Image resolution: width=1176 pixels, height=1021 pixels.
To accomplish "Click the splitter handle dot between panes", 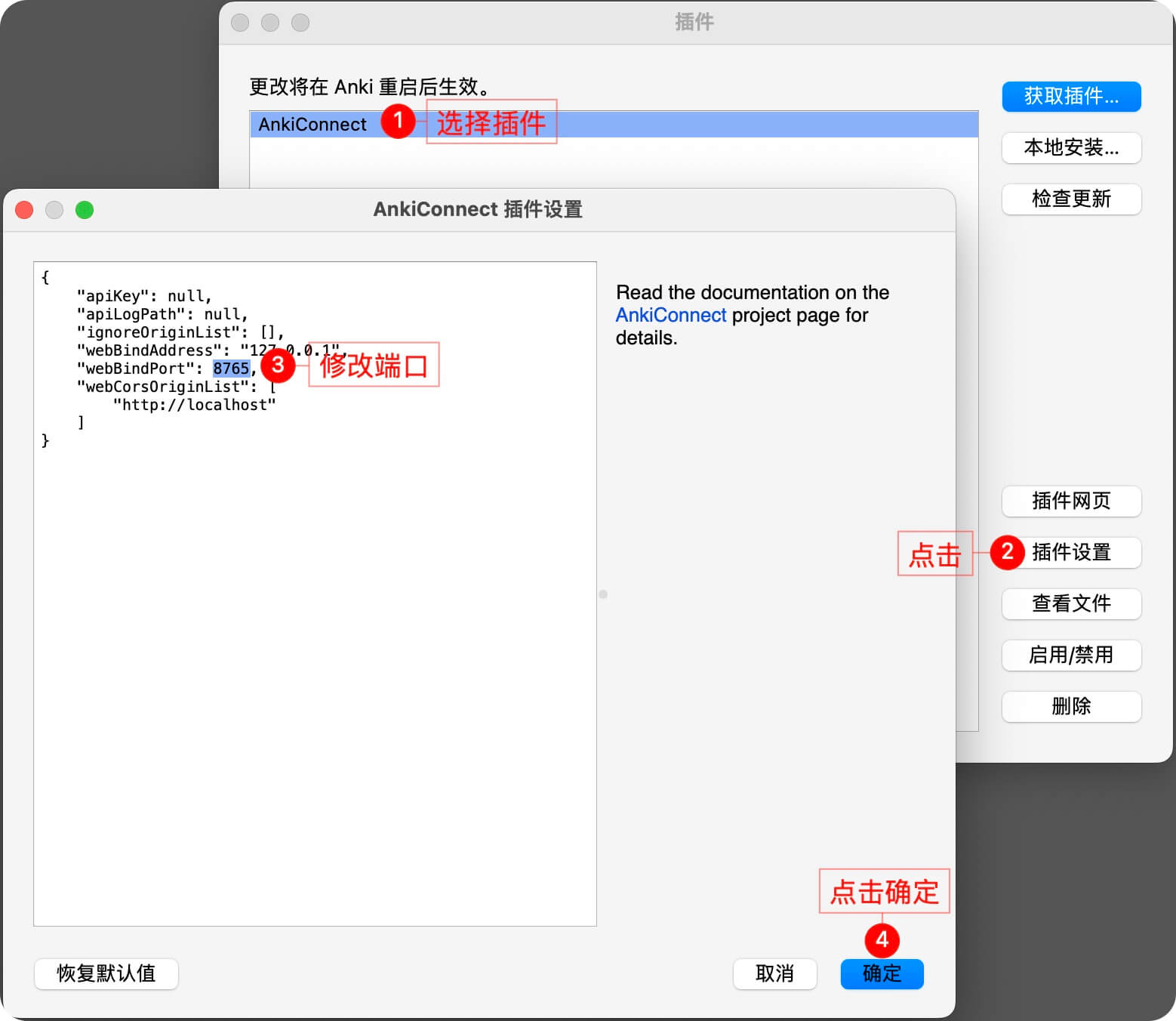I will click(603, 594).
